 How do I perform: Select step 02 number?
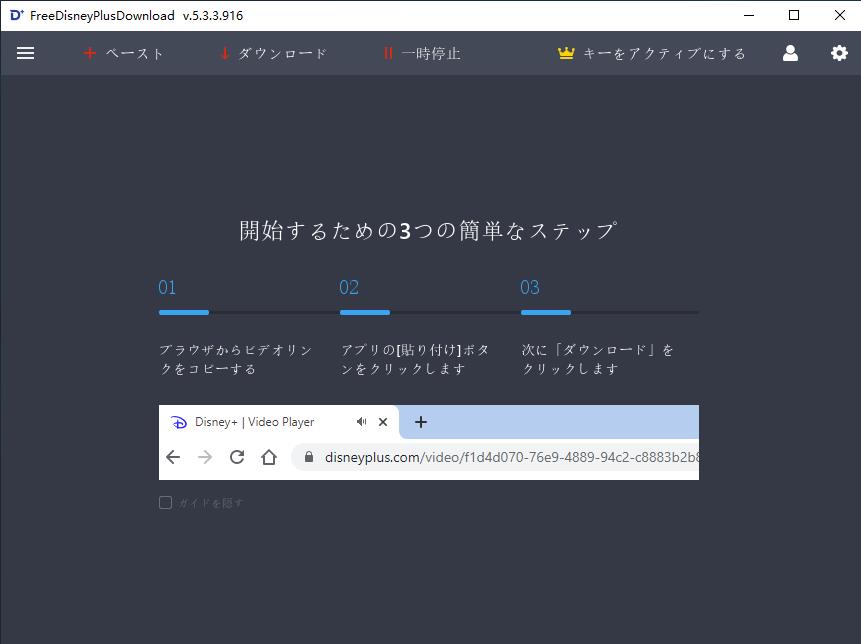point(349,287)
